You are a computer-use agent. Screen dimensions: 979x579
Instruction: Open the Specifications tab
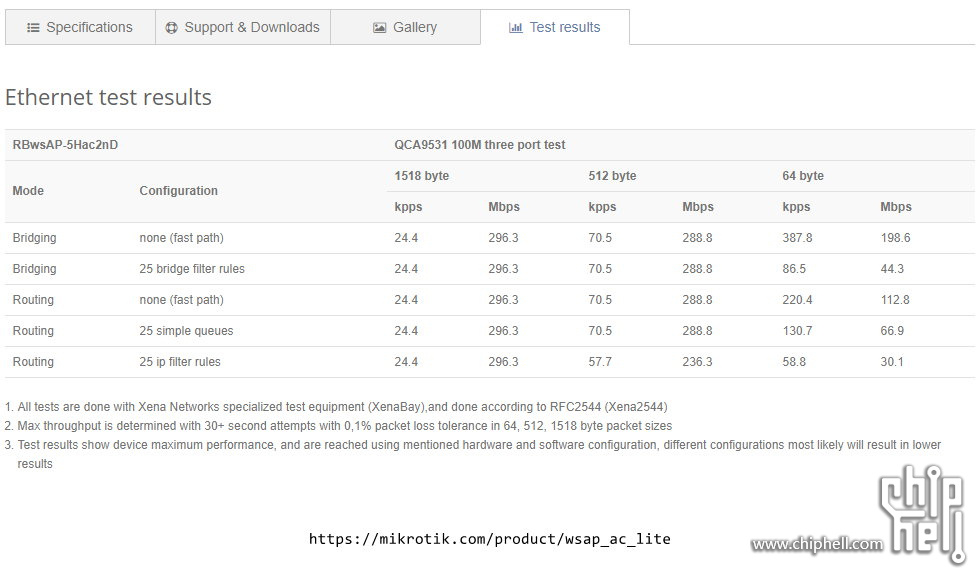(x=81, y=27)
